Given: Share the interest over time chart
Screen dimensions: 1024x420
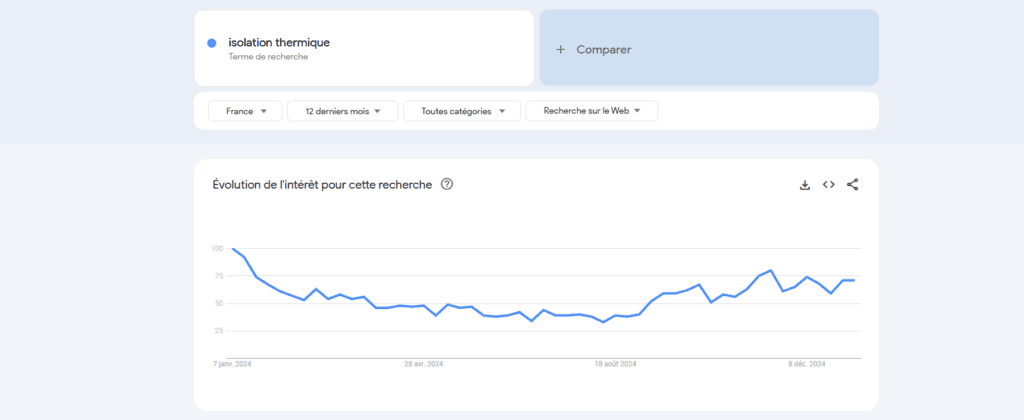Looking at the screenshot, I should pos(852,185).
